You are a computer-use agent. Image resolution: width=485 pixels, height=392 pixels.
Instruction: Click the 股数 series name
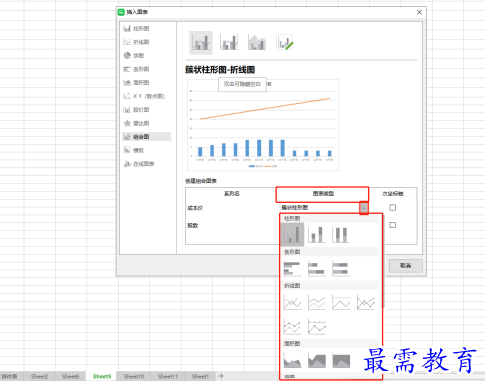193,225
